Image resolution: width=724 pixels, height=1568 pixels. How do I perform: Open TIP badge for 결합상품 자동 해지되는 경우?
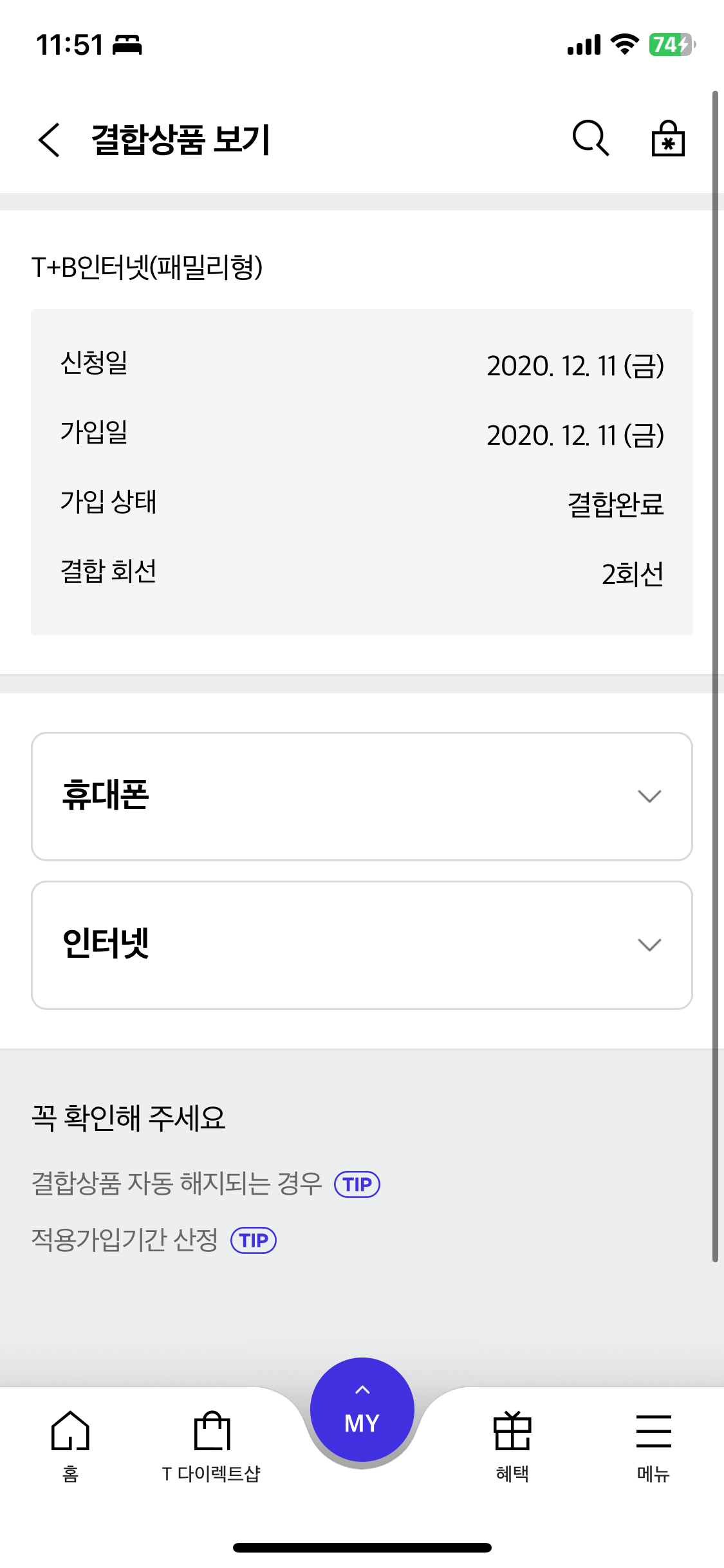pos(357,1184)
